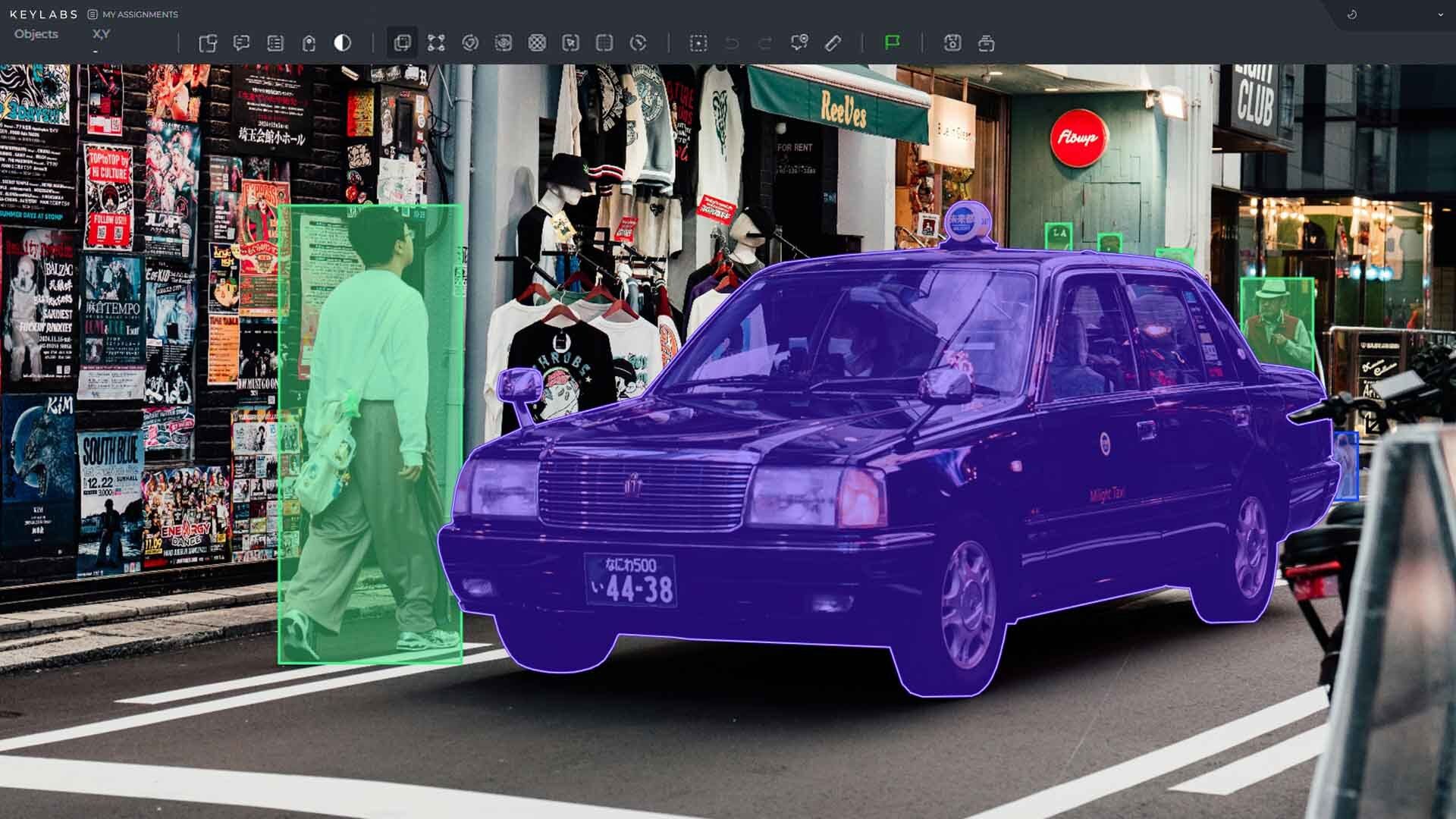
Task: Toggle the contrast adjustment icon
Action: (x=343, y=42)
